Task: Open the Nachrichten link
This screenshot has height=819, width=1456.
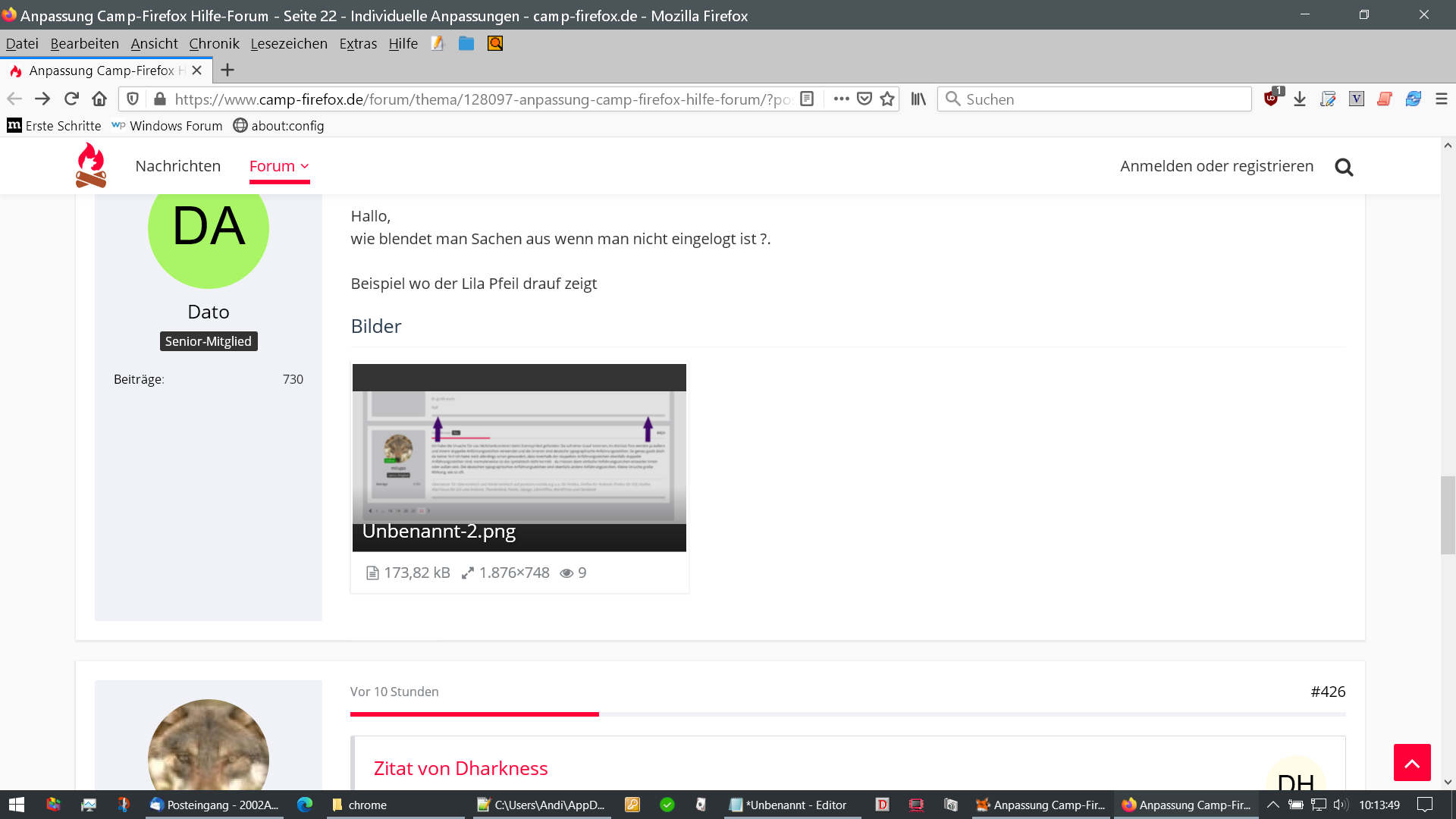Action: [x=177, y=166]
